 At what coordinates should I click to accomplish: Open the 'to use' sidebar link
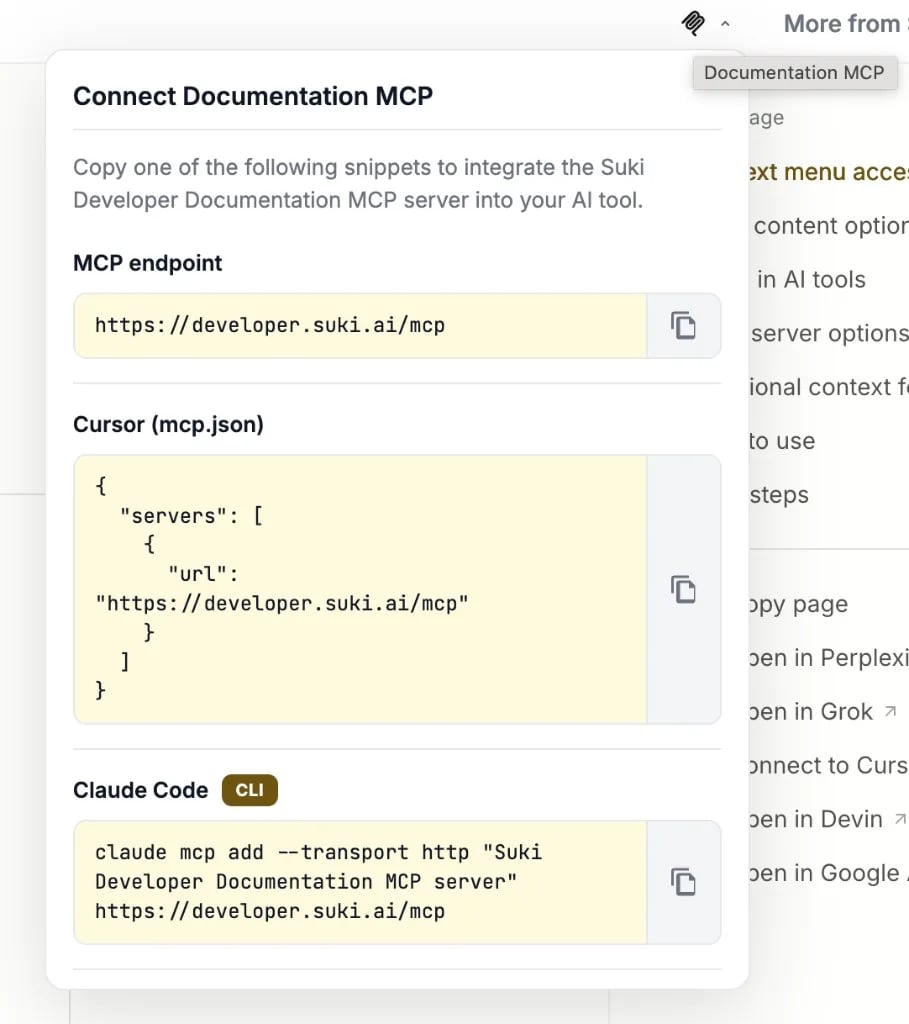(782, 441)
